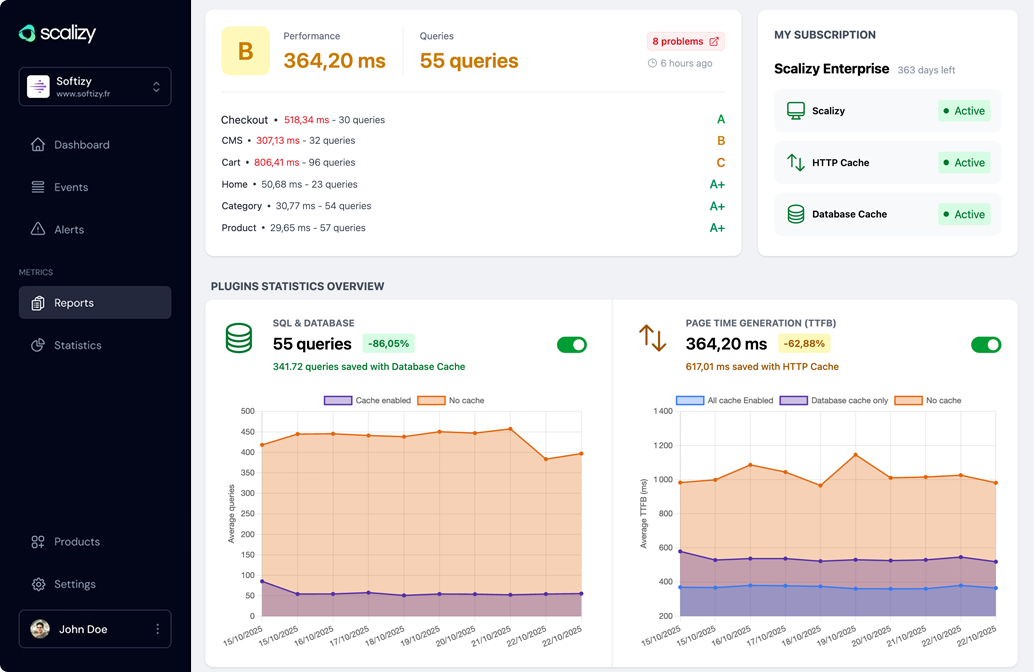Click the Scalizy logo in sidebar

tap(57, 33)
